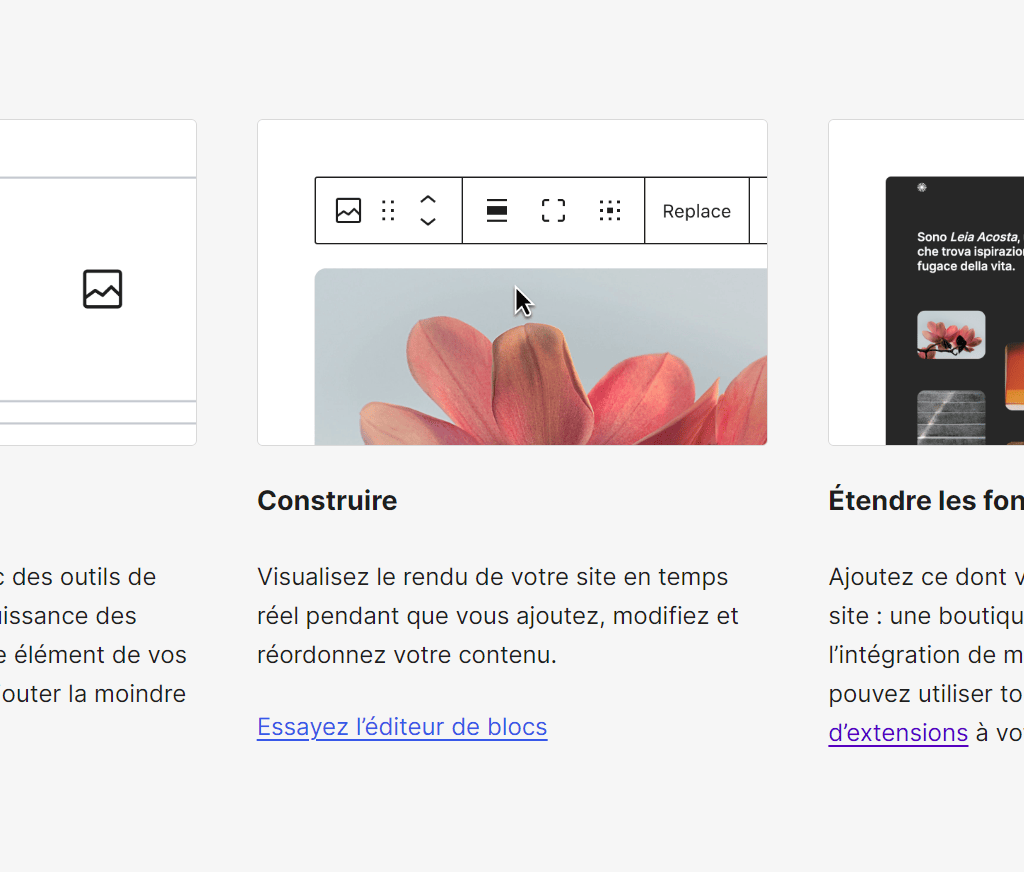Click the magnolia thumbnail in the dark mockup
Image resolution: width=1024 pixels, height=872 pixels.
coord(951,334)
